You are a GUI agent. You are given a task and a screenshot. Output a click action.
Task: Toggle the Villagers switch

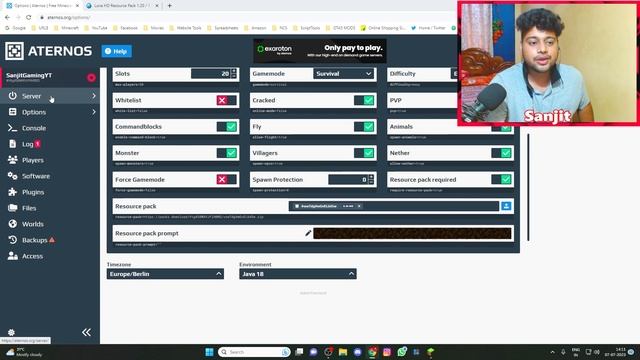[x=364, y=153]
